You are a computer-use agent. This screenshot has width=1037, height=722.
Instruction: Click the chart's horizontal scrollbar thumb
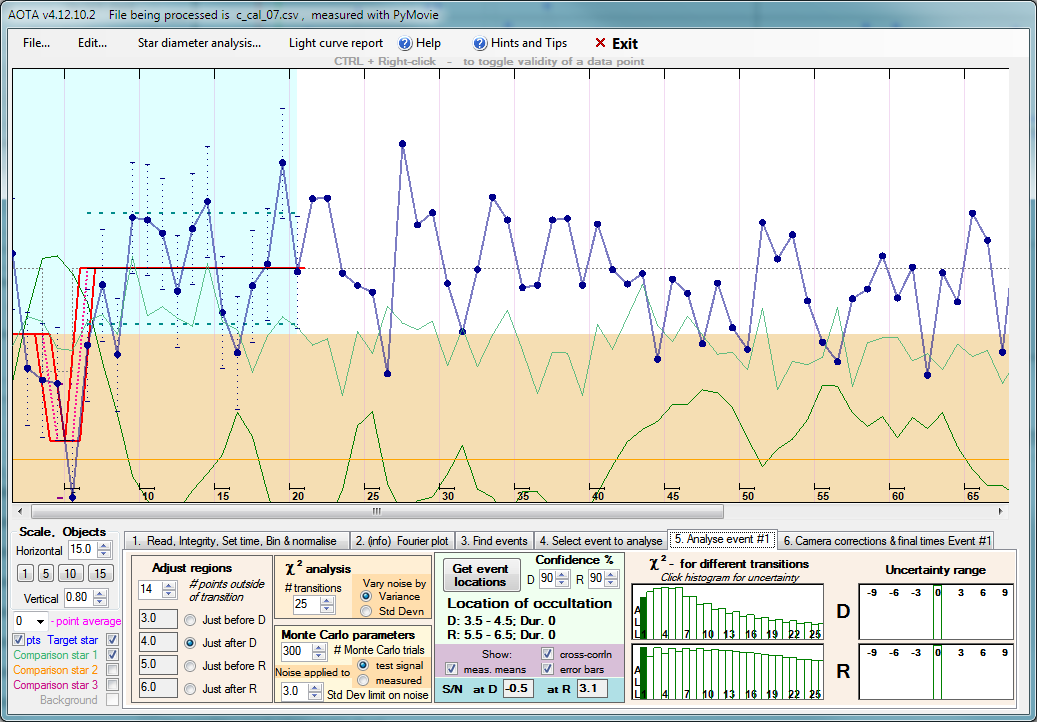click(x=377, y=511)
